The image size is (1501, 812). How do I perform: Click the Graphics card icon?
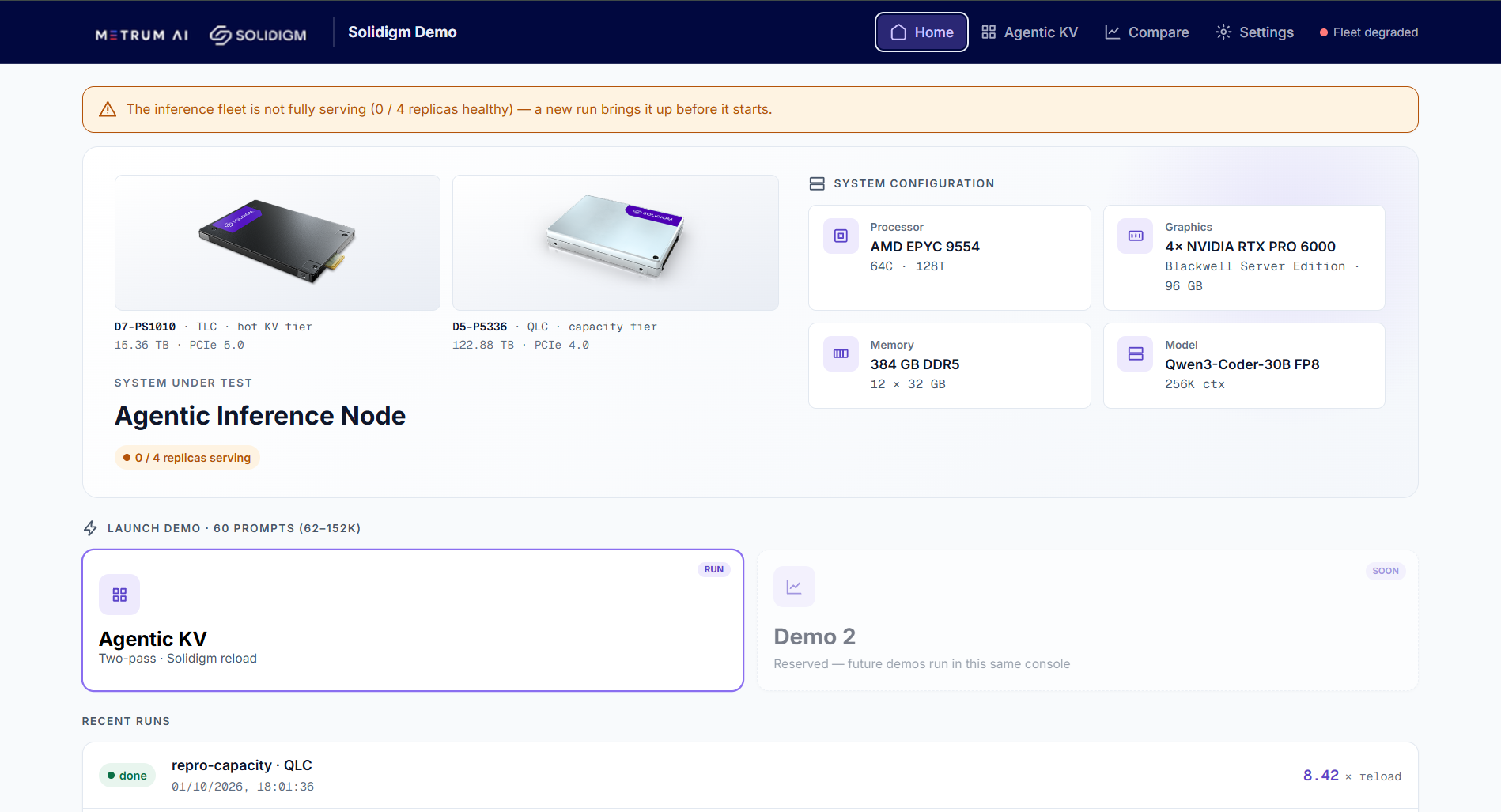pos(1136,236)
